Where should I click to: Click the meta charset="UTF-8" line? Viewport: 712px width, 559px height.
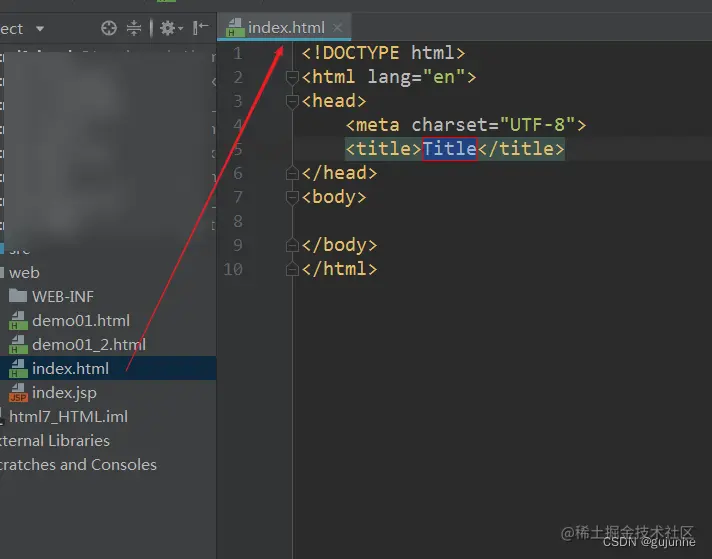[466, 125]
